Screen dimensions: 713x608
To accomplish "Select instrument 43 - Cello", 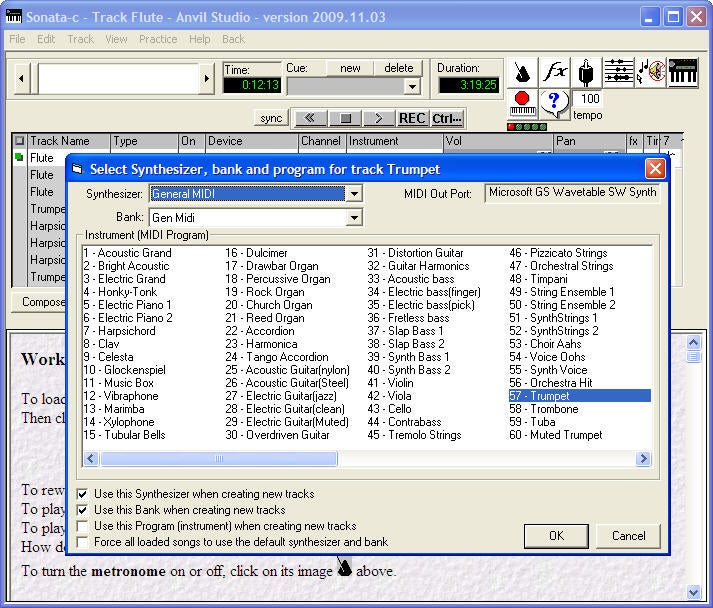I will click(x=389, y=409).
